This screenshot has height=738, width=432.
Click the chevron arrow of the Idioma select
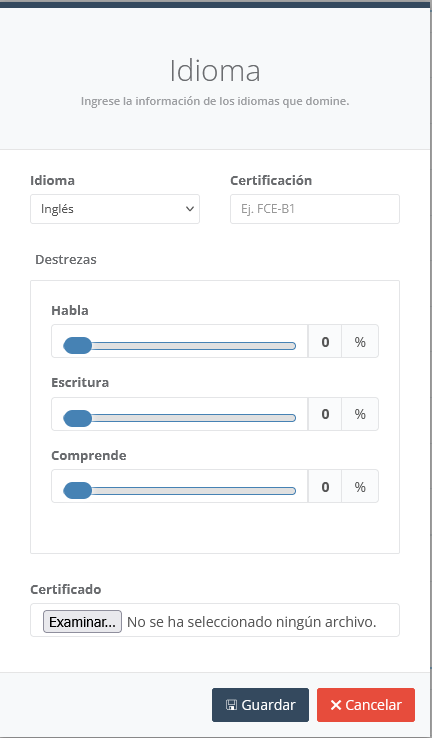[190, 209]
